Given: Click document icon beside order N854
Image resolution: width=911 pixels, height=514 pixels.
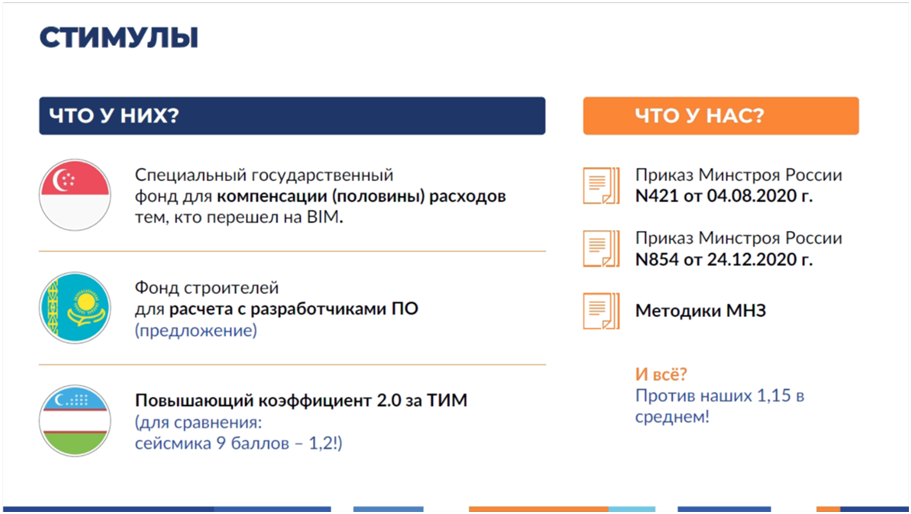Looking at the screenshot, I should point(601,249).
